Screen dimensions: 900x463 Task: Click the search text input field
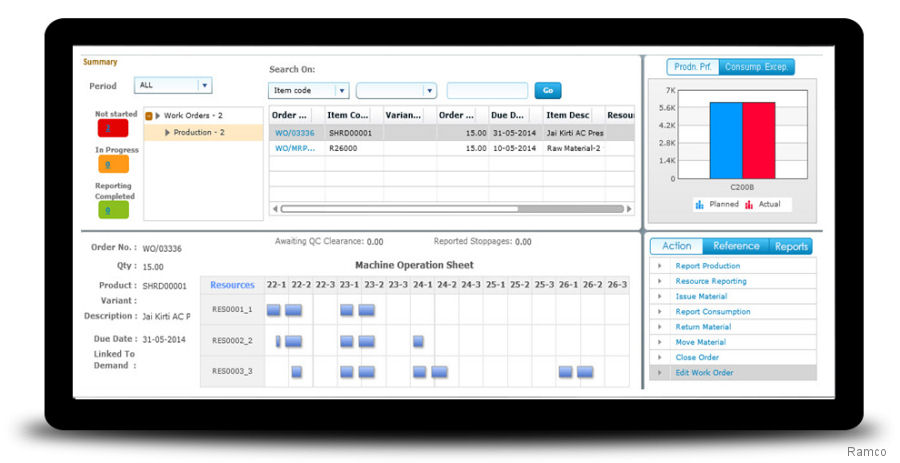point(487,91)
